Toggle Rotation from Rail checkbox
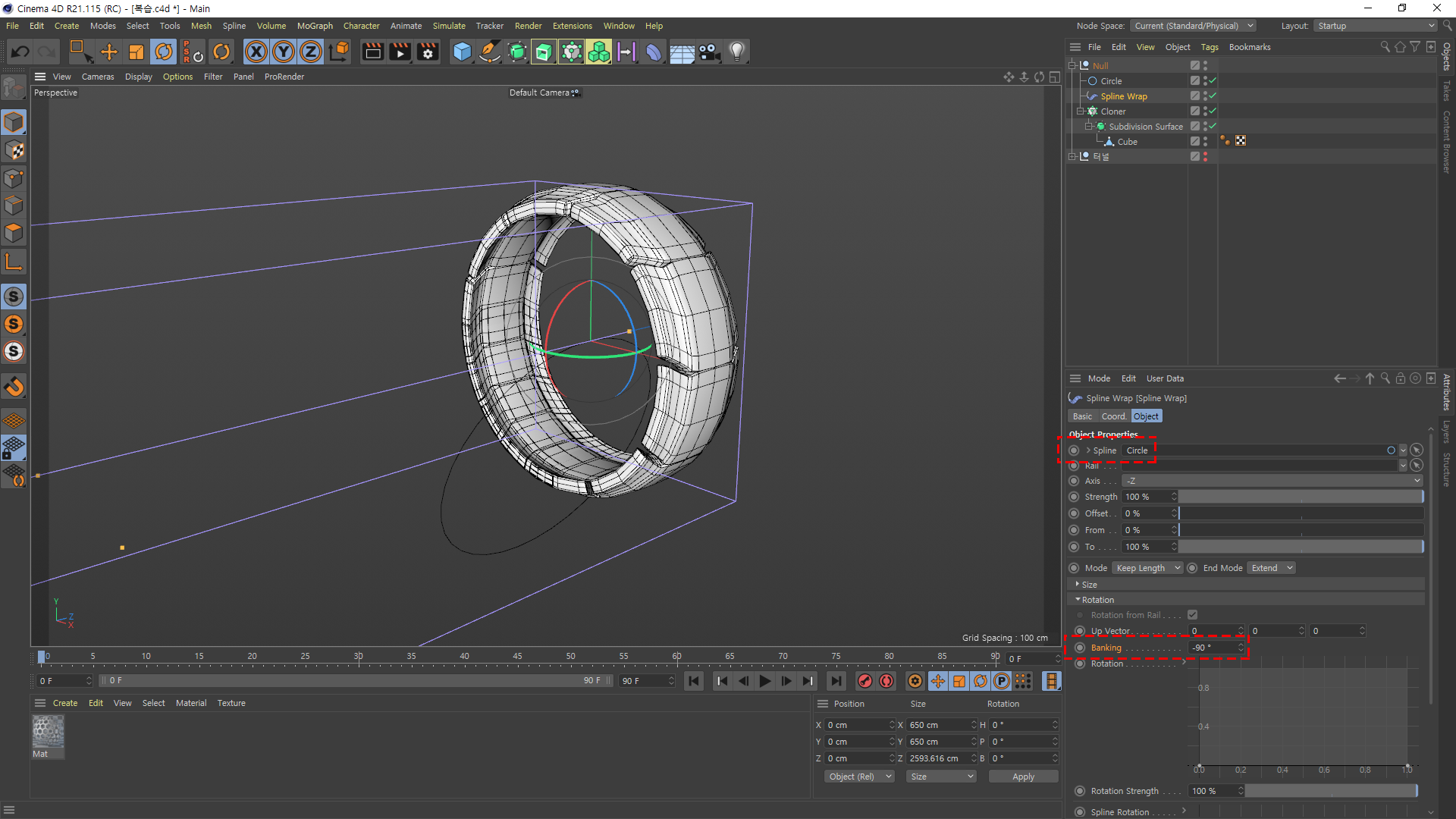The height and width of the screenshot is (819, 1456). point(1192,615)
